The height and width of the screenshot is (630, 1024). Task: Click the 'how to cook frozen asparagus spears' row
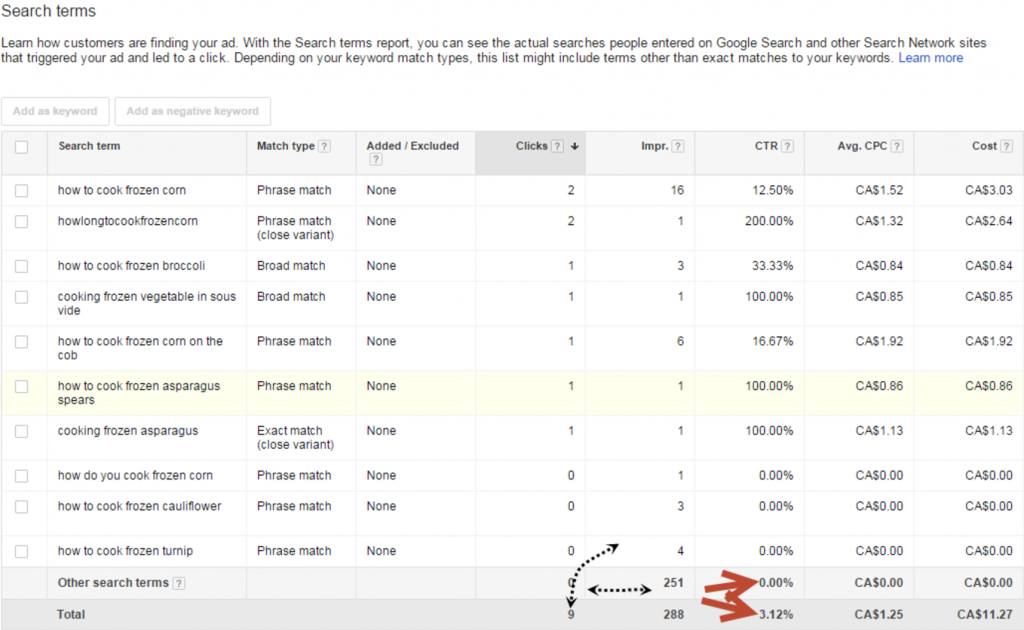coord(139,393)
